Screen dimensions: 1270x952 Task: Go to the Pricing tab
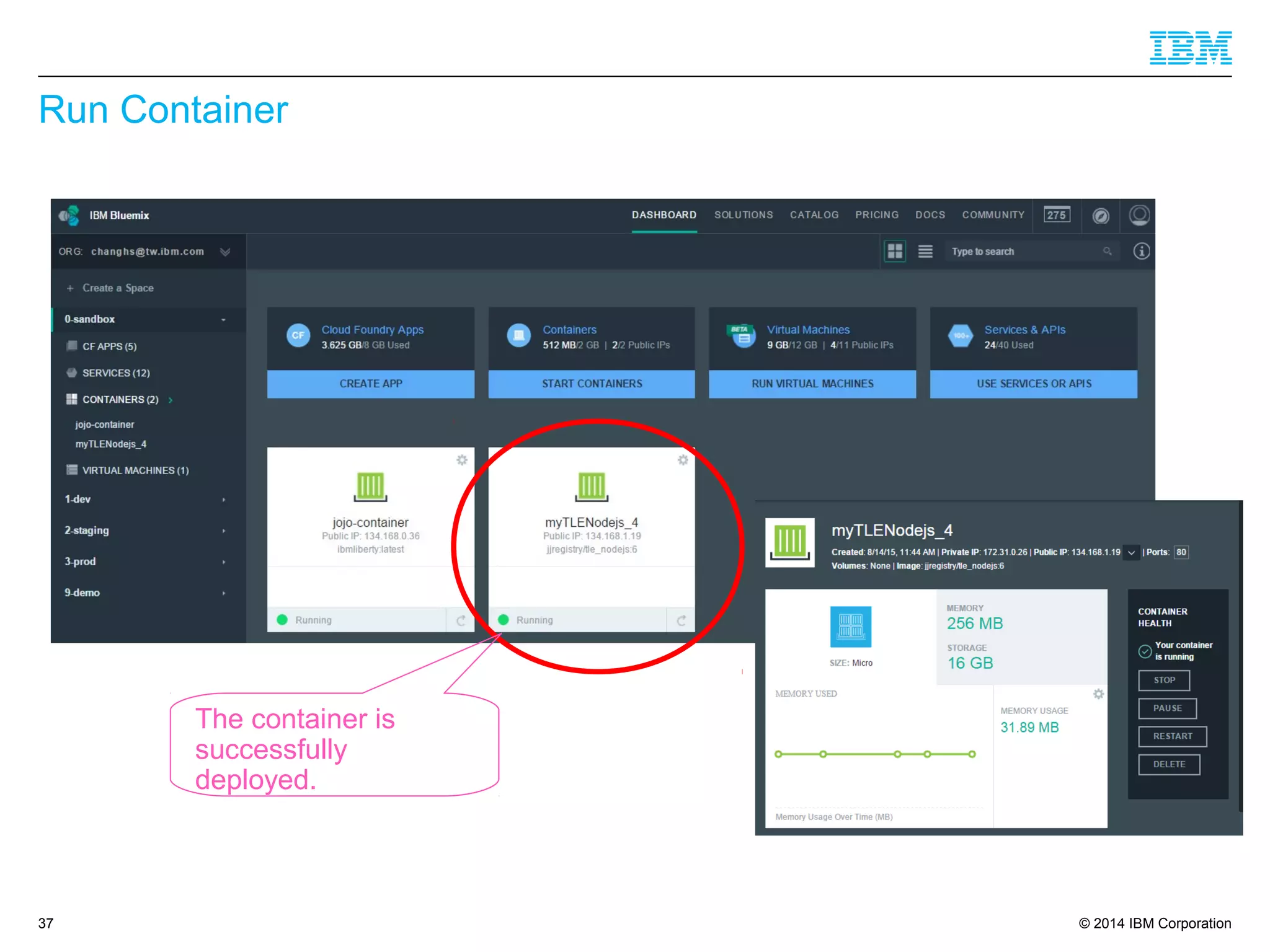(x=876, y=215)
